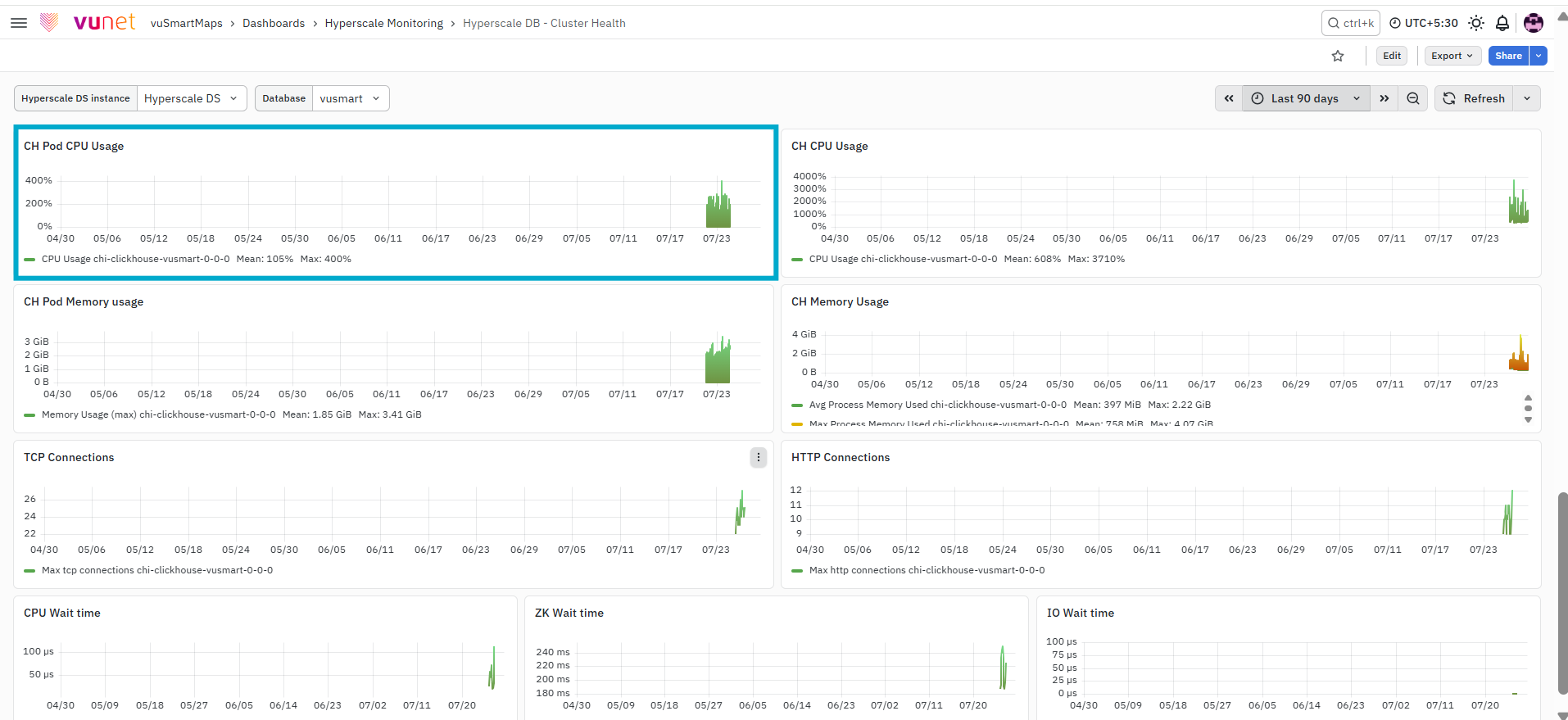Toggle light/dark theme sun icon

point(1476,23)
